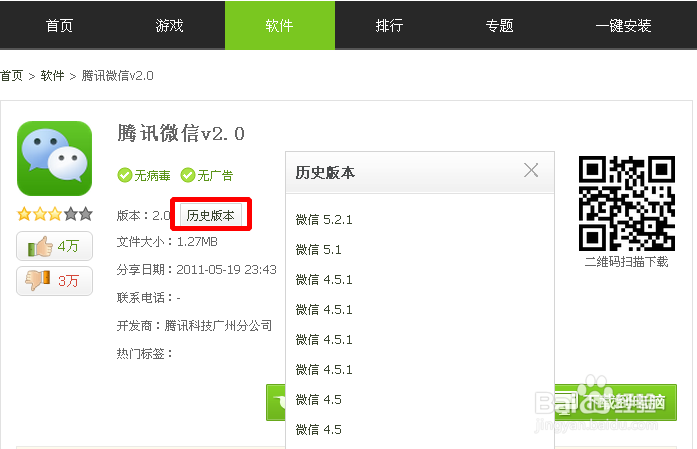Click the WeChat app icon
Viewport: 697px width, 449px height.
(54, 158)
